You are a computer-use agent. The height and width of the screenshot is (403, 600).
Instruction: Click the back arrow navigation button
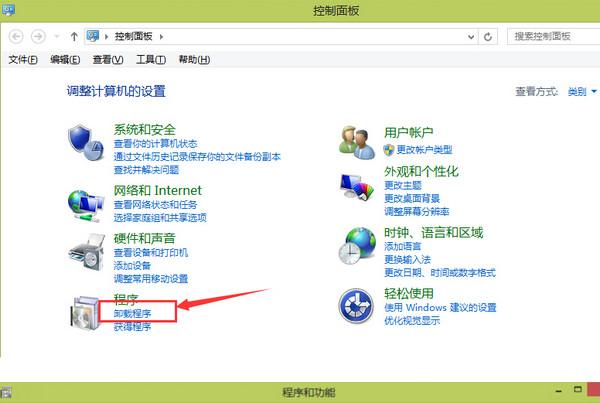[x=16, y=37]
